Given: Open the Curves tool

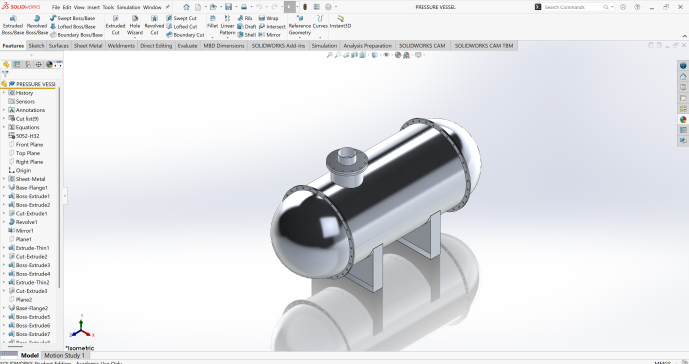Looking at the screenshot, I should (x=320, y=22).
